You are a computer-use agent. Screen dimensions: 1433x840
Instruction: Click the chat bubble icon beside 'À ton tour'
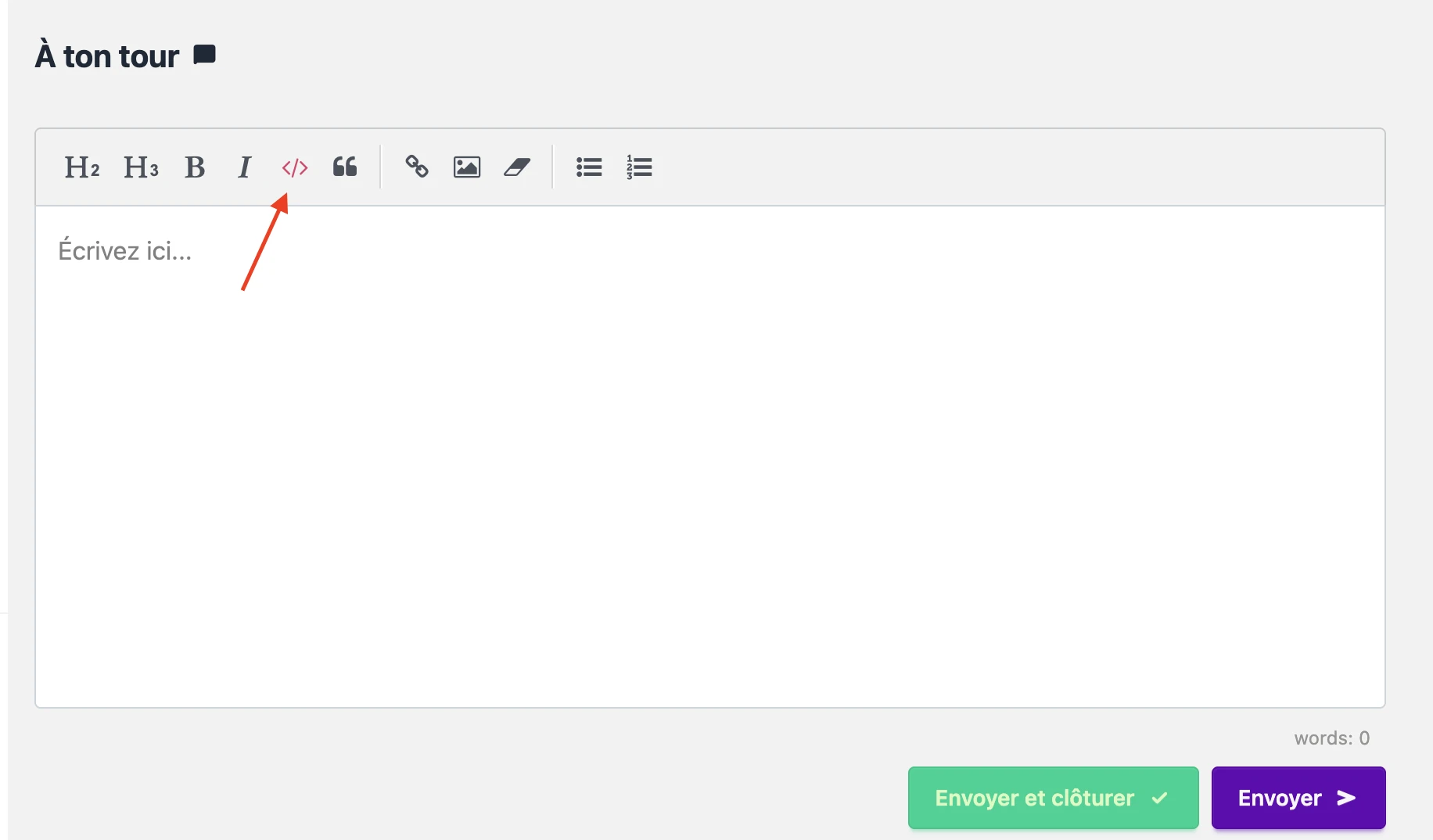pos(205,55)
